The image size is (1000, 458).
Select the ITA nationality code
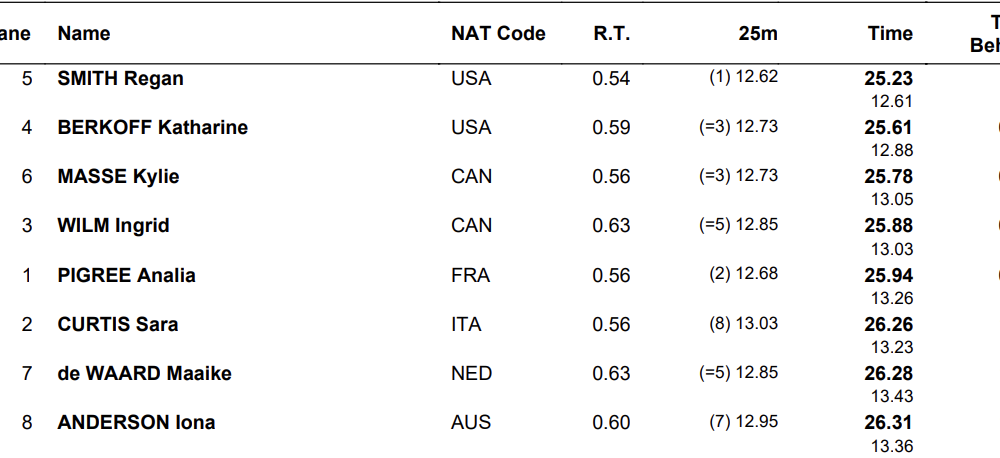(466, 324)
